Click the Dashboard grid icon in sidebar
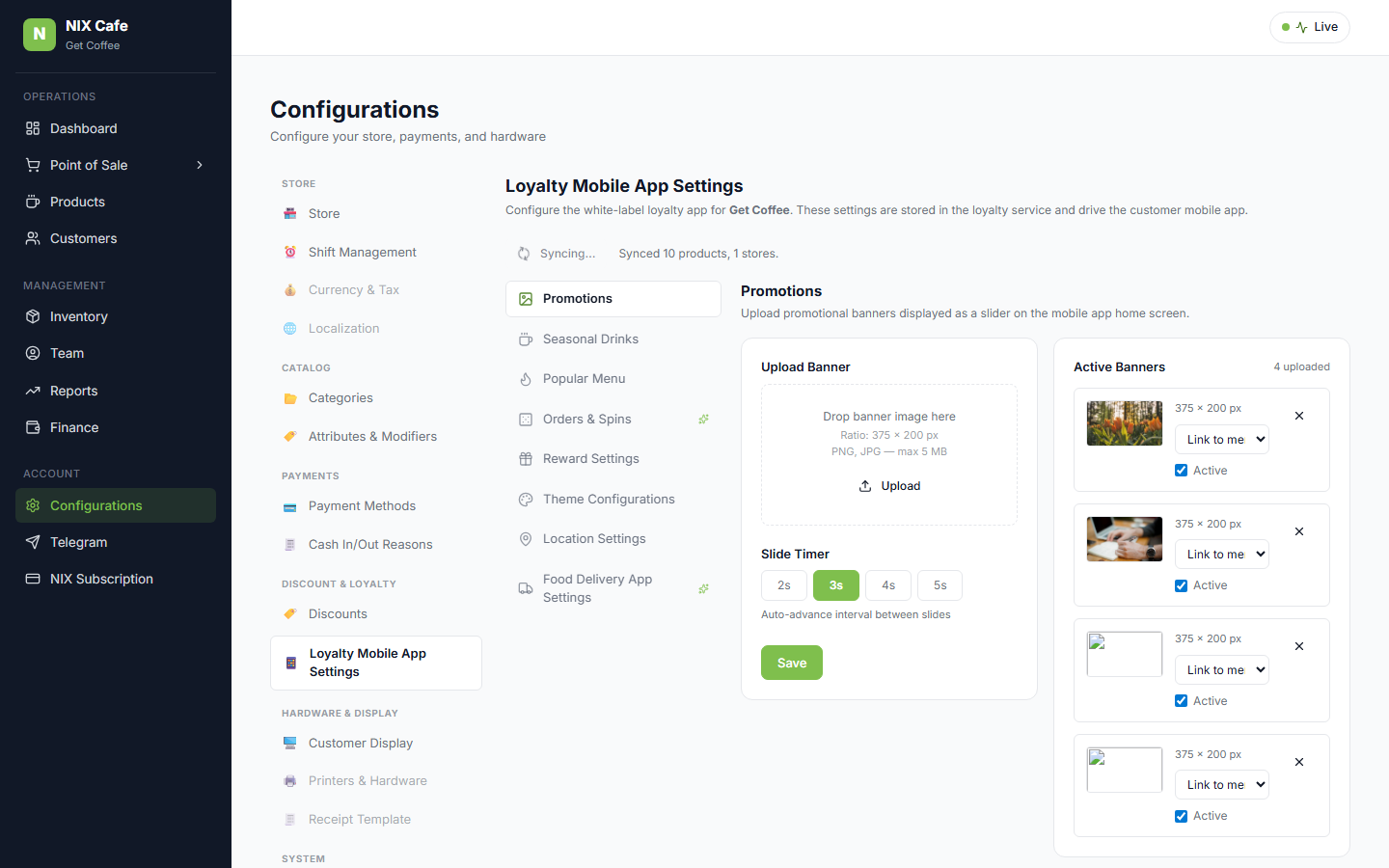The image size is (1389, 868). point(33,128)
